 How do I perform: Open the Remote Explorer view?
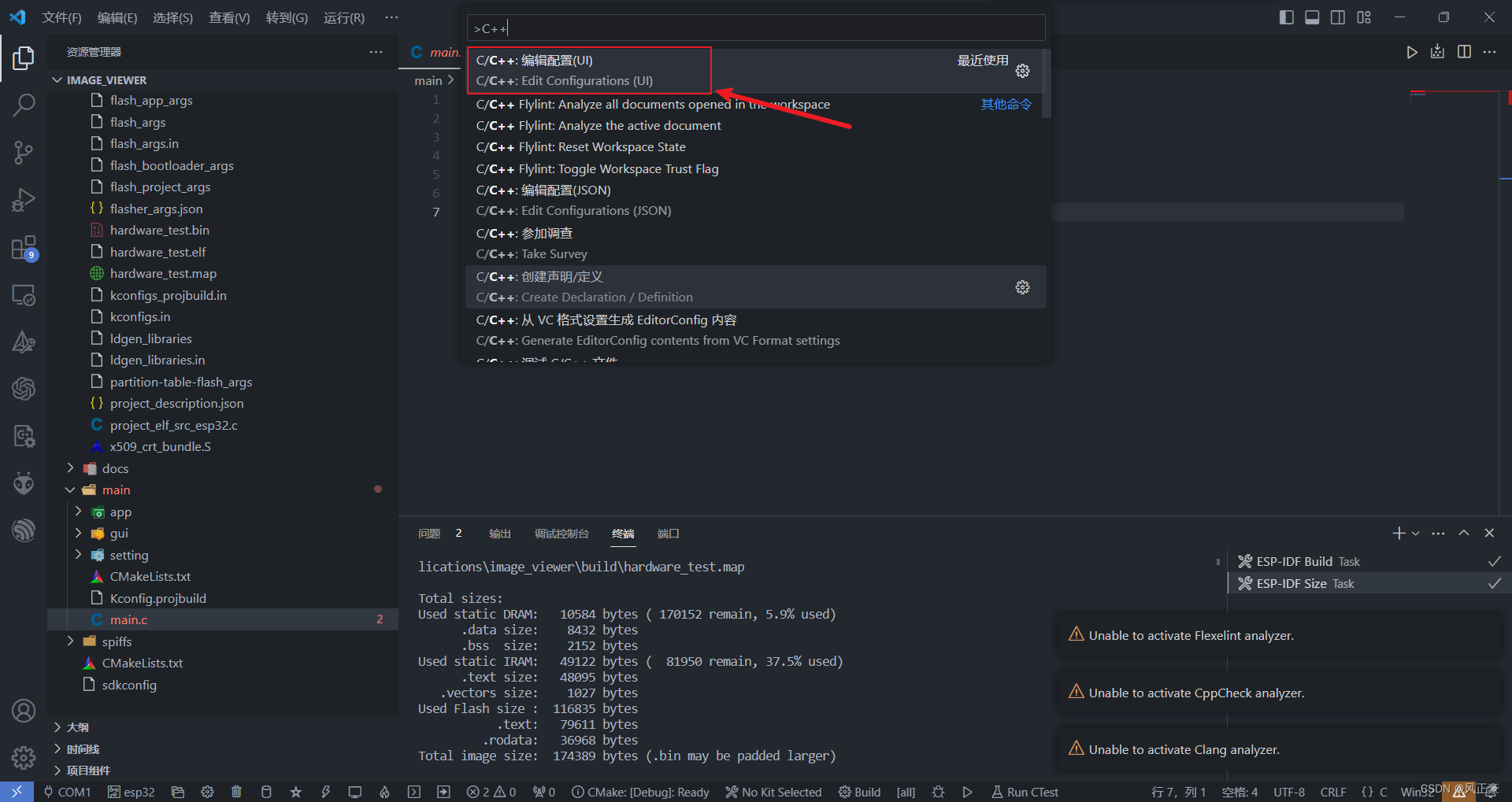click(x=24, y=295)
